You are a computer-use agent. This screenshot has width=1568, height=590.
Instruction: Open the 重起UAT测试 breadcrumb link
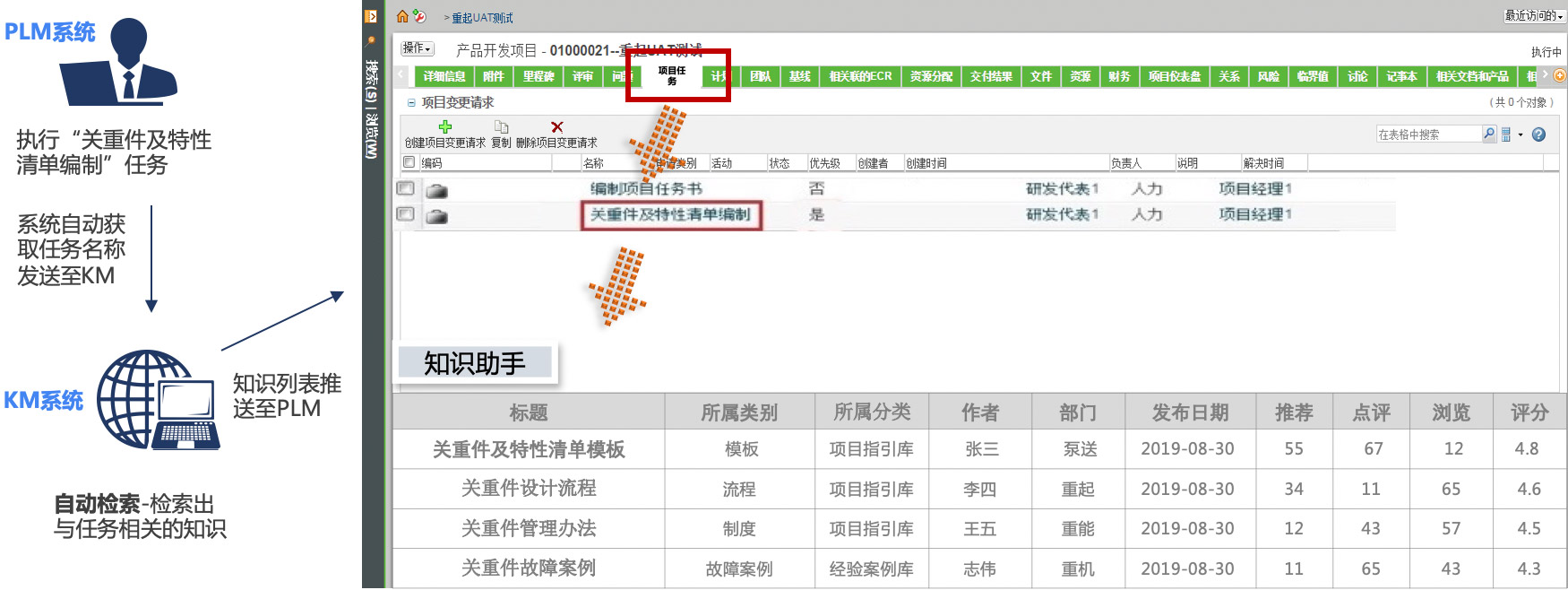point(482,18)
